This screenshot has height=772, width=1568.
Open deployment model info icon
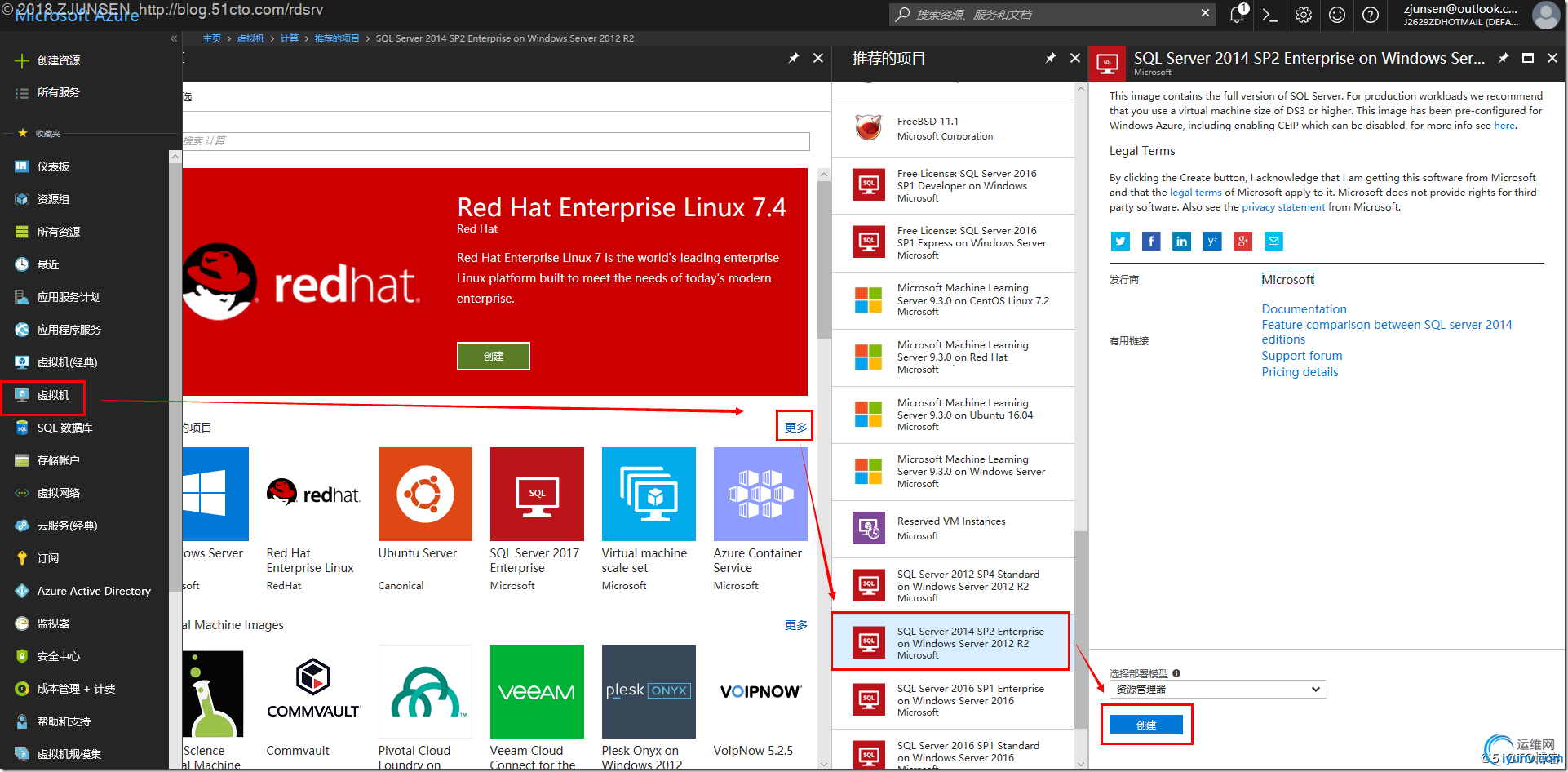[x=1176, y=673]
